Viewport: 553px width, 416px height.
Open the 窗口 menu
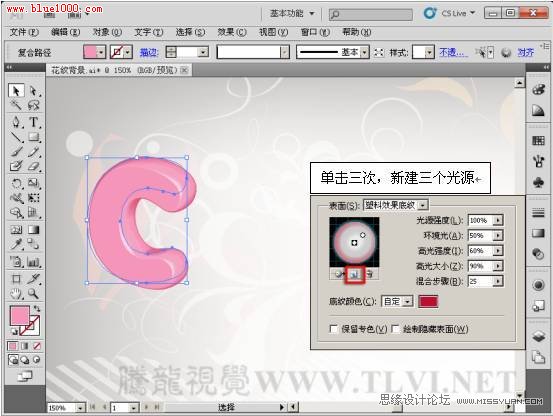(315, 32)
